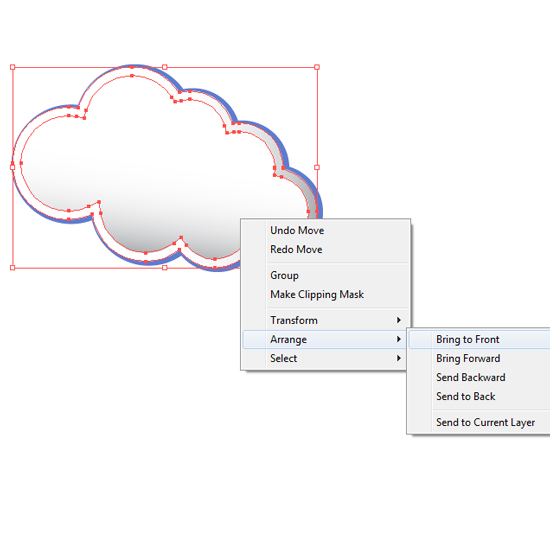Choose Make Clipping Mask option
The width and height of the screenshot is (550, 550).
[326, 294]
